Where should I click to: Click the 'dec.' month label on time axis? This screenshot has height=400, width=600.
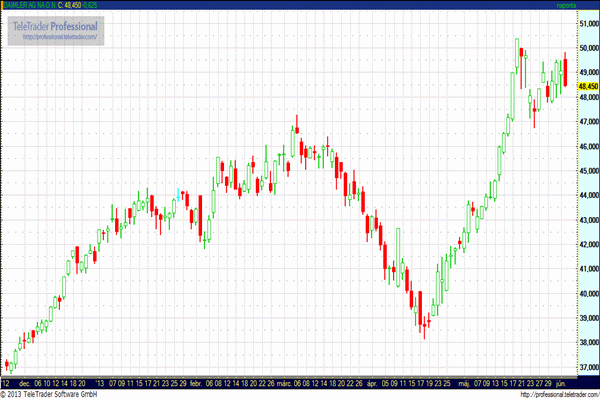tap(21, 382)
